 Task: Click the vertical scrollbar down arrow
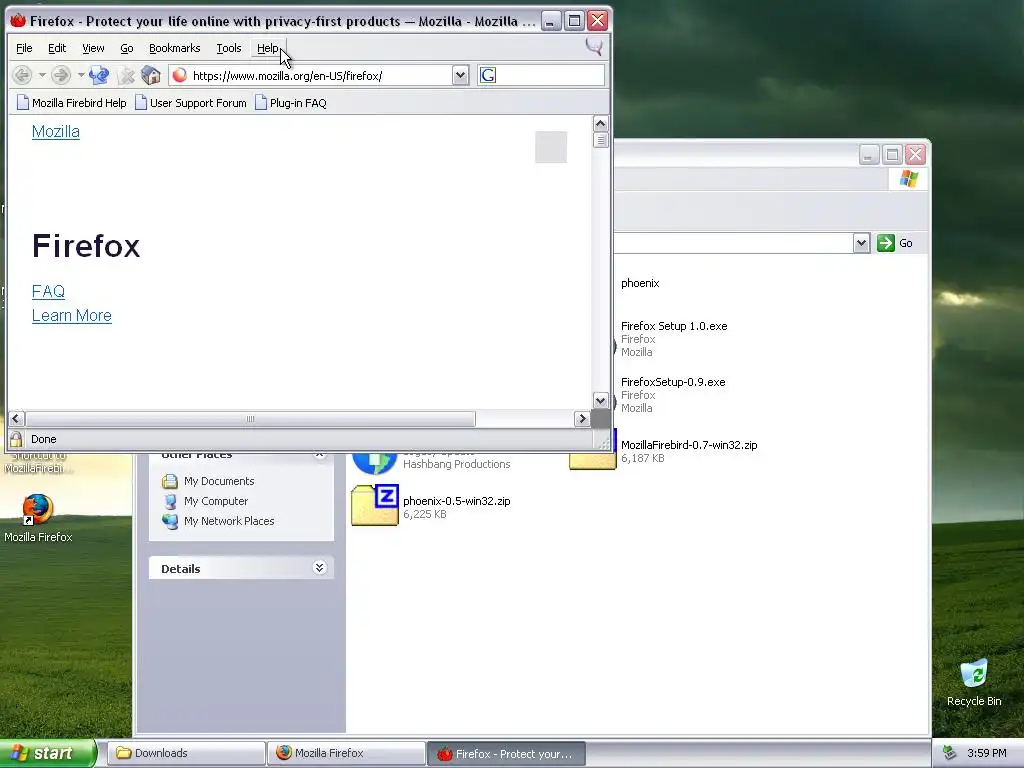coord(600,400)
